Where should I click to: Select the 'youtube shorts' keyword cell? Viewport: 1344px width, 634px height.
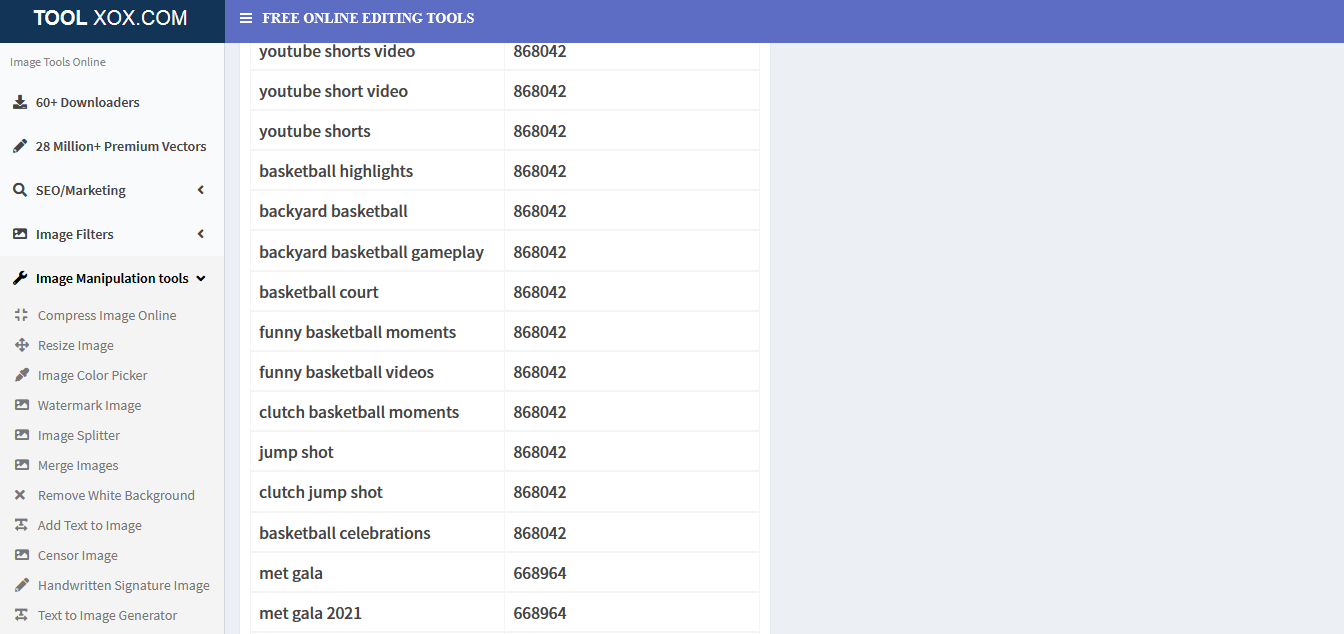(378, 131)
